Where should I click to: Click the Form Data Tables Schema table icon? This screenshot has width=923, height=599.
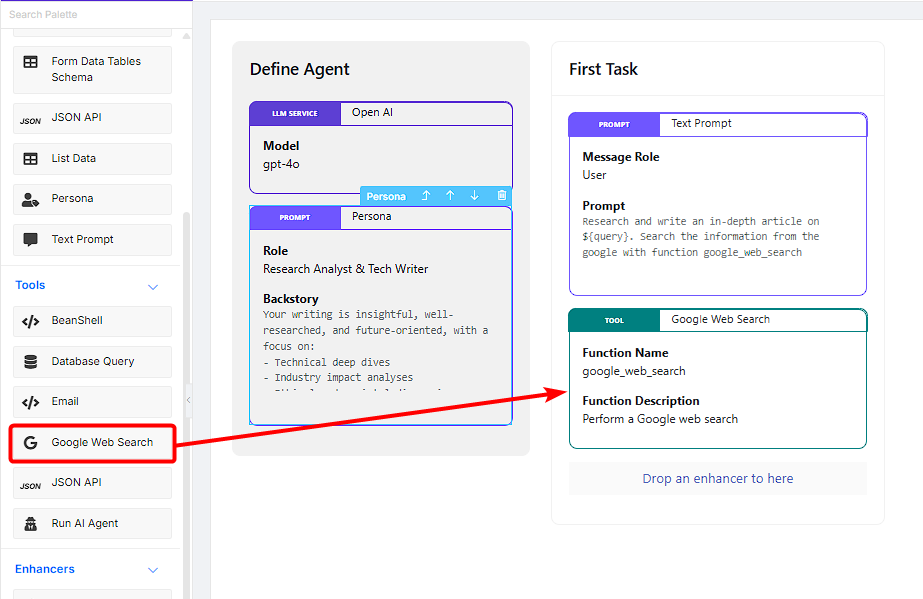tap(31, 62)
